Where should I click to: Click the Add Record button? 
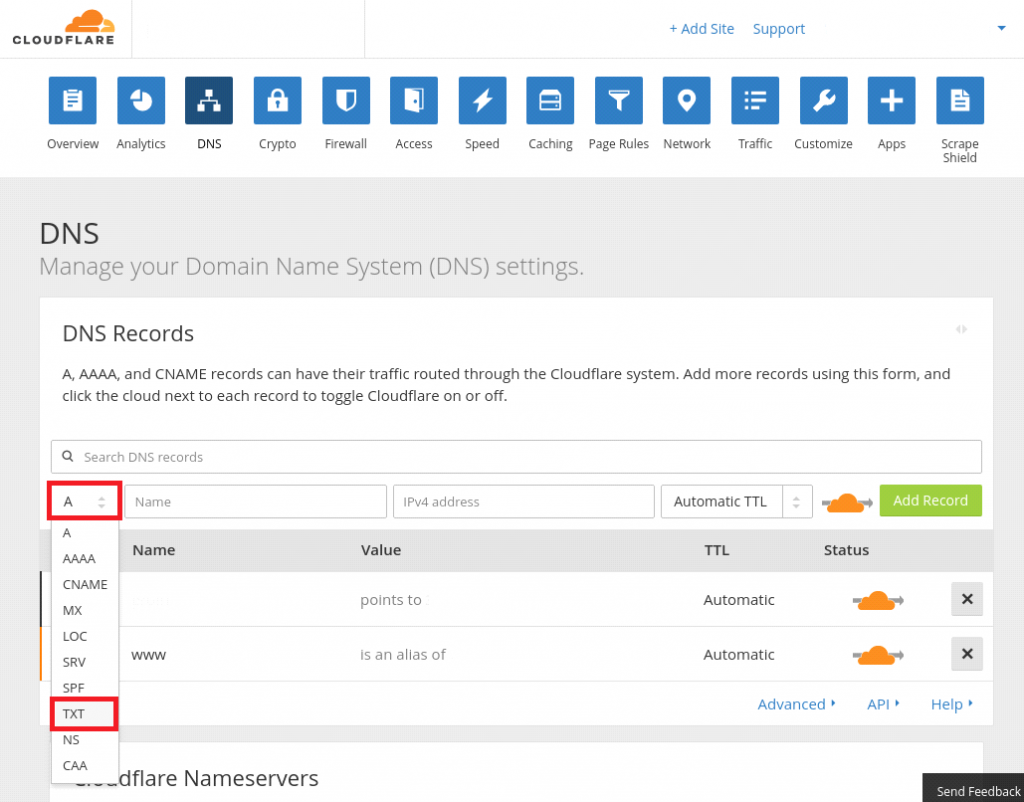(930, 501)
